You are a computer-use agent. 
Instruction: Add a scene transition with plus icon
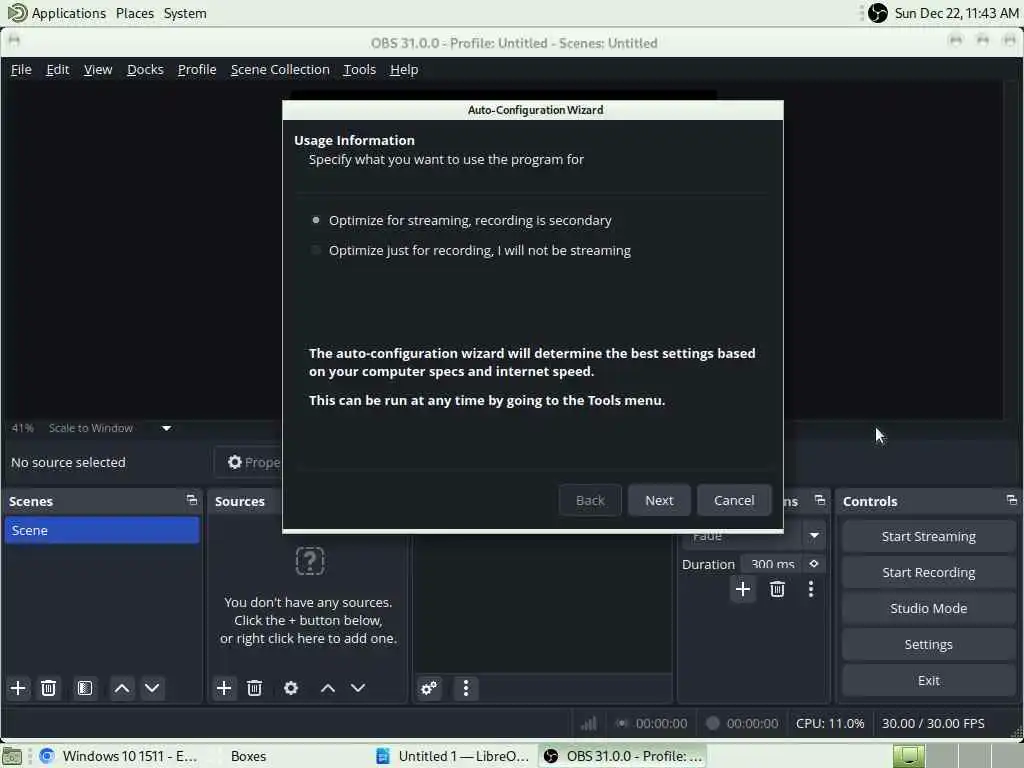(x=743, y=589)
